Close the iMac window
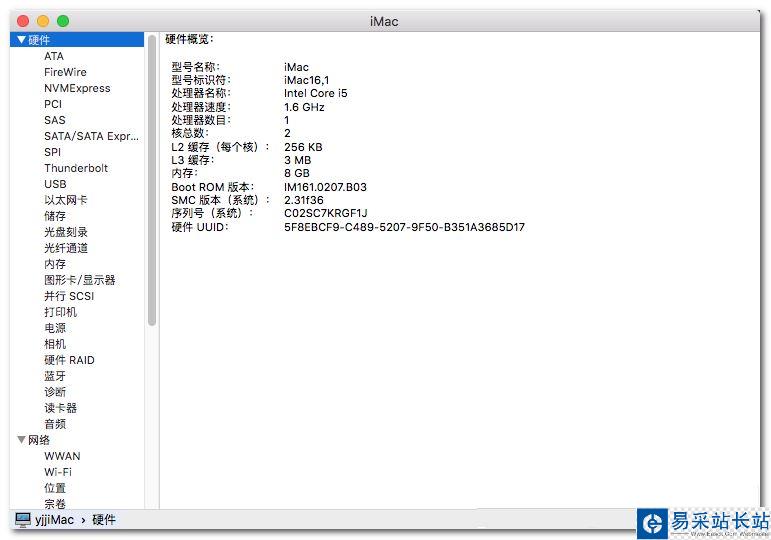 (23, 21)
